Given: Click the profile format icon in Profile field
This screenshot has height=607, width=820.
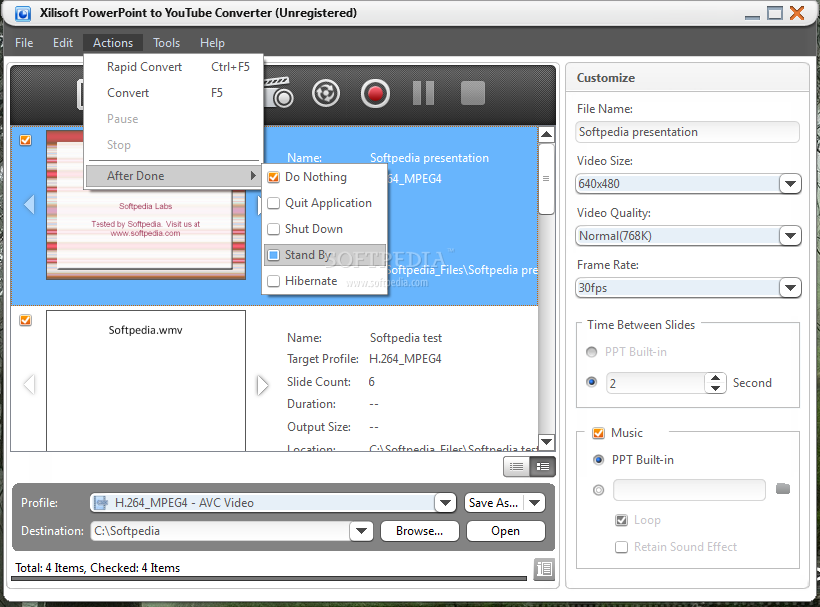Looking at the screenshot, I should pyautogui.click(x=100, y=502).
